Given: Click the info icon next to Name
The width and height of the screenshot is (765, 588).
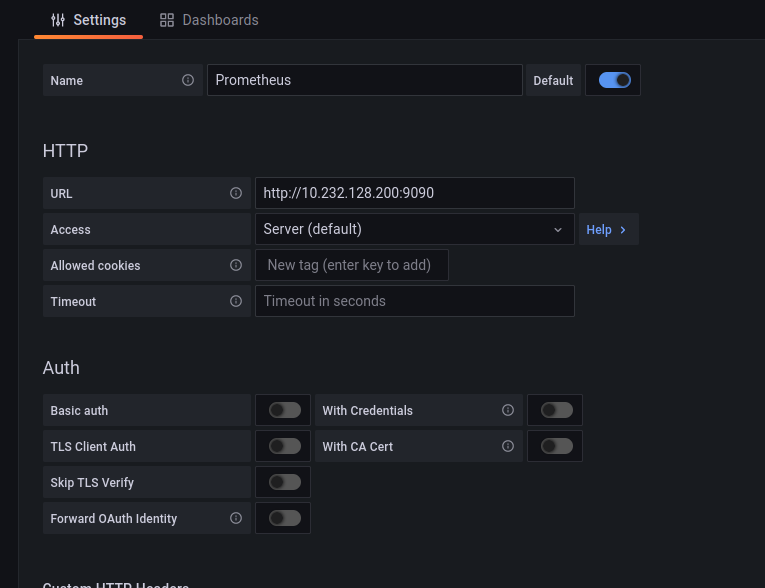Looking at the screenshot, I should 188,80.
